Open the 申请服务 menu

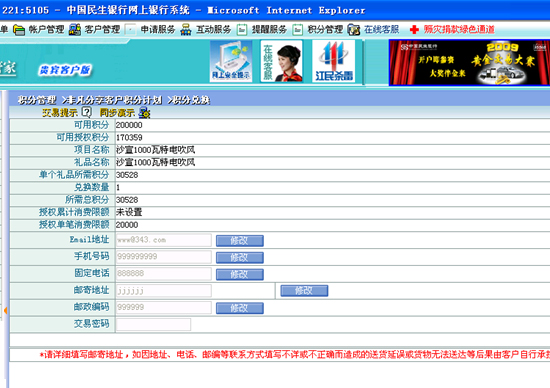pos(158,30)
